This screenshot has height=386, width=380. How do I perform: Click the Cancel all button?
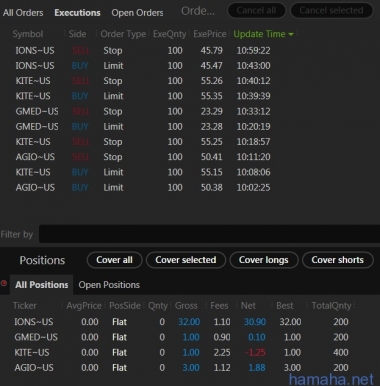coord(256,11)
